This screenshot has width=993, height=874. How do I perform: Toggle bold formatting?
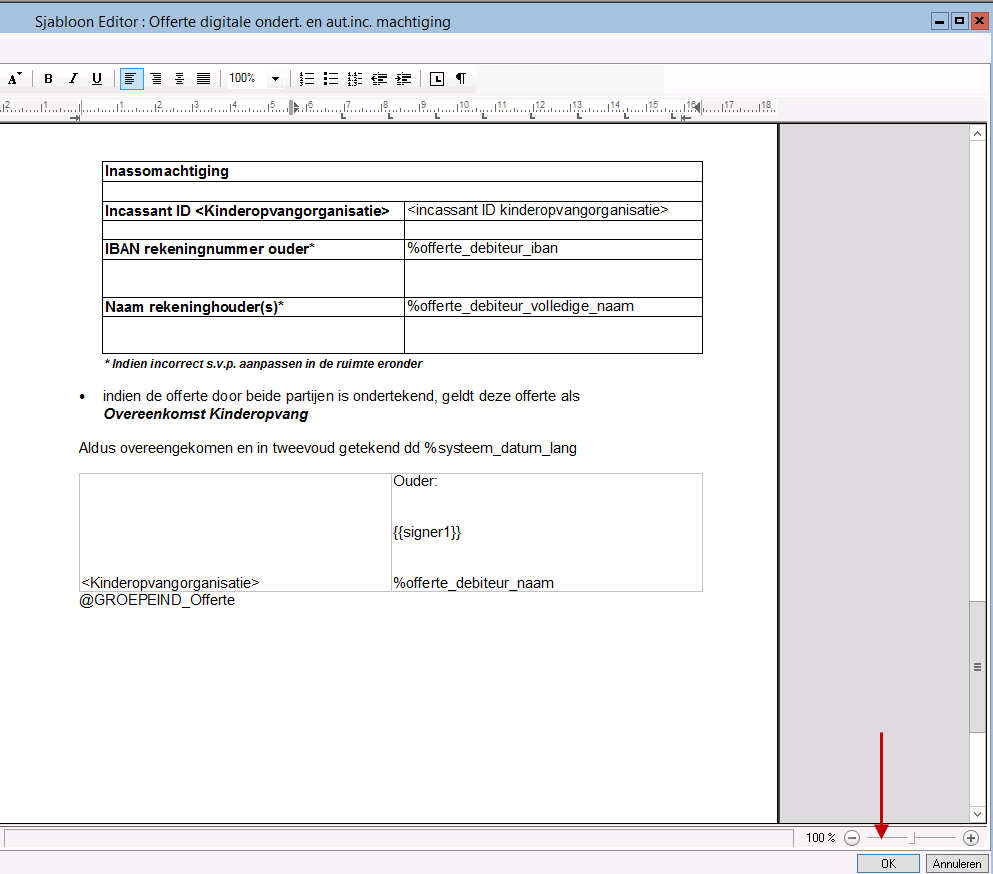click(48, 79)
